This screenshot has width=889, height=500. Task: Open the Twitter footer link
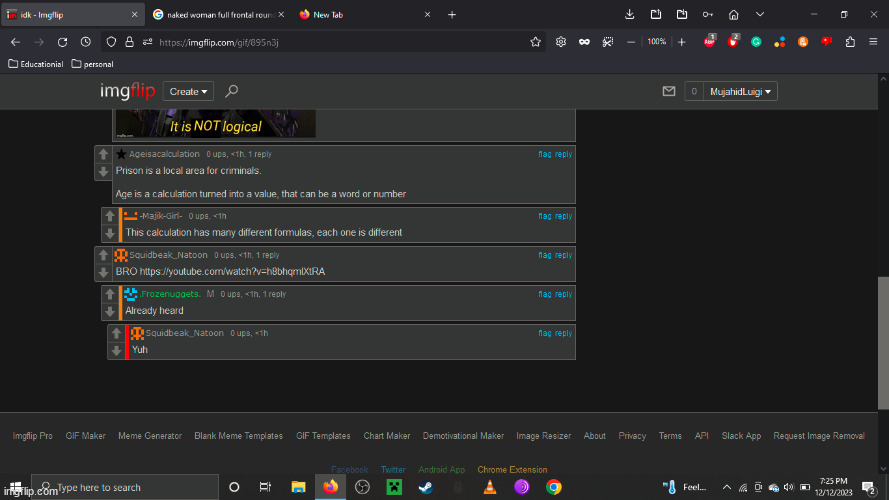(393, 469)
